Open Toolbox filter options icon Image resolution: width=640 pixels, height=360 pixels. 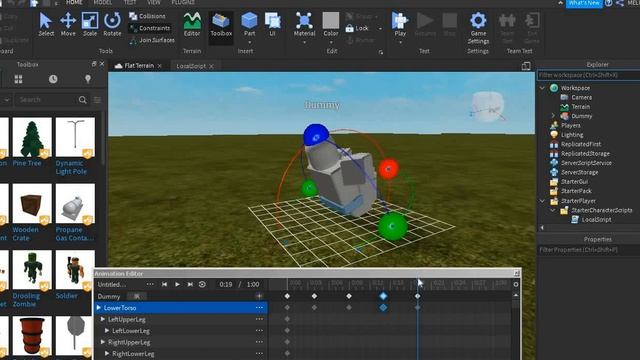pyautogui.click(x=97, y=100)
